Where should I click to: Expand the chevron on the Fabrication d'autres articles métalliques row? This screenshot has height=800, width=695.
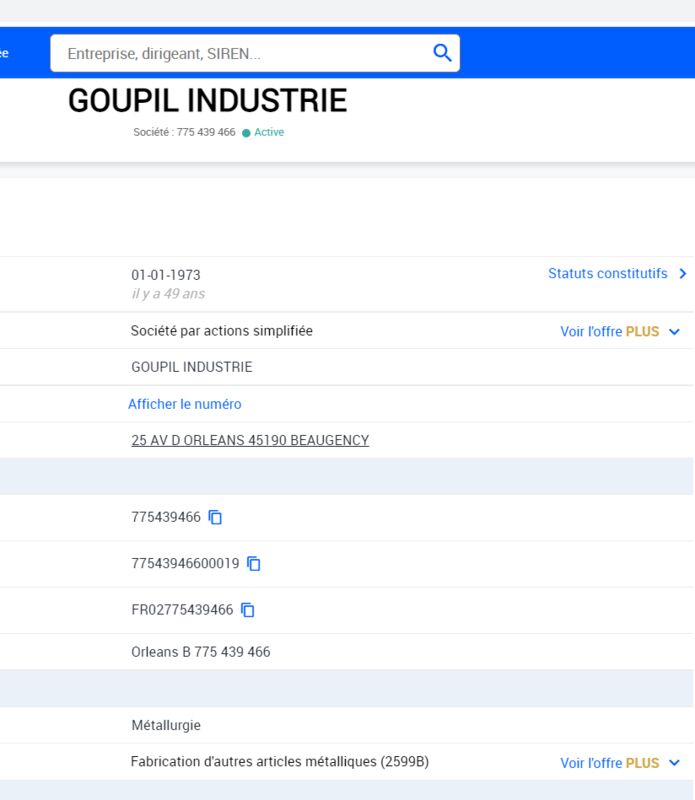(675, 763)
